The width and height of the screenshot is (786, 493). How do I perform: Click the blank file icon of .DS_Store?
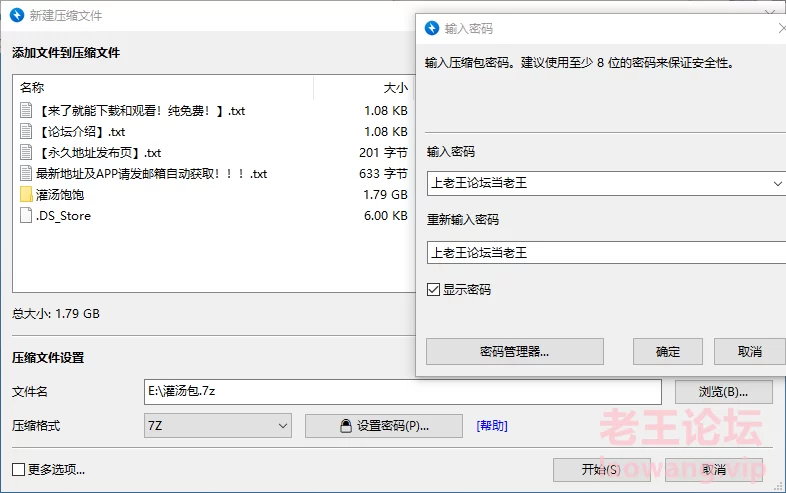click(26, 216)
